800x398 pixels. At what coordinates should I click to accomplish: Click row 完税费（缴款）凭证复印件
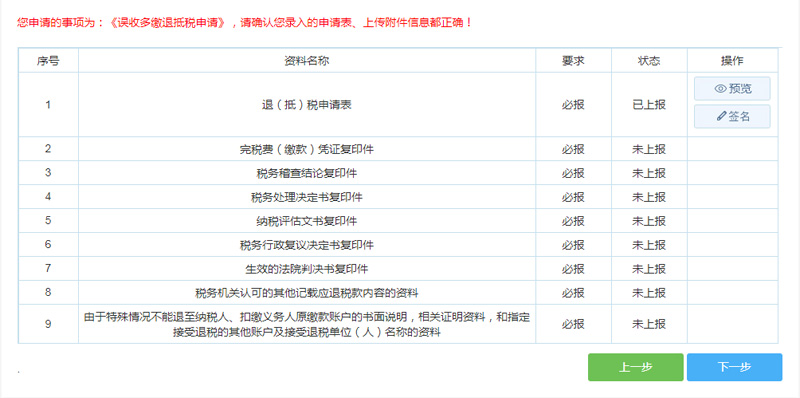(x=398, y=149)
